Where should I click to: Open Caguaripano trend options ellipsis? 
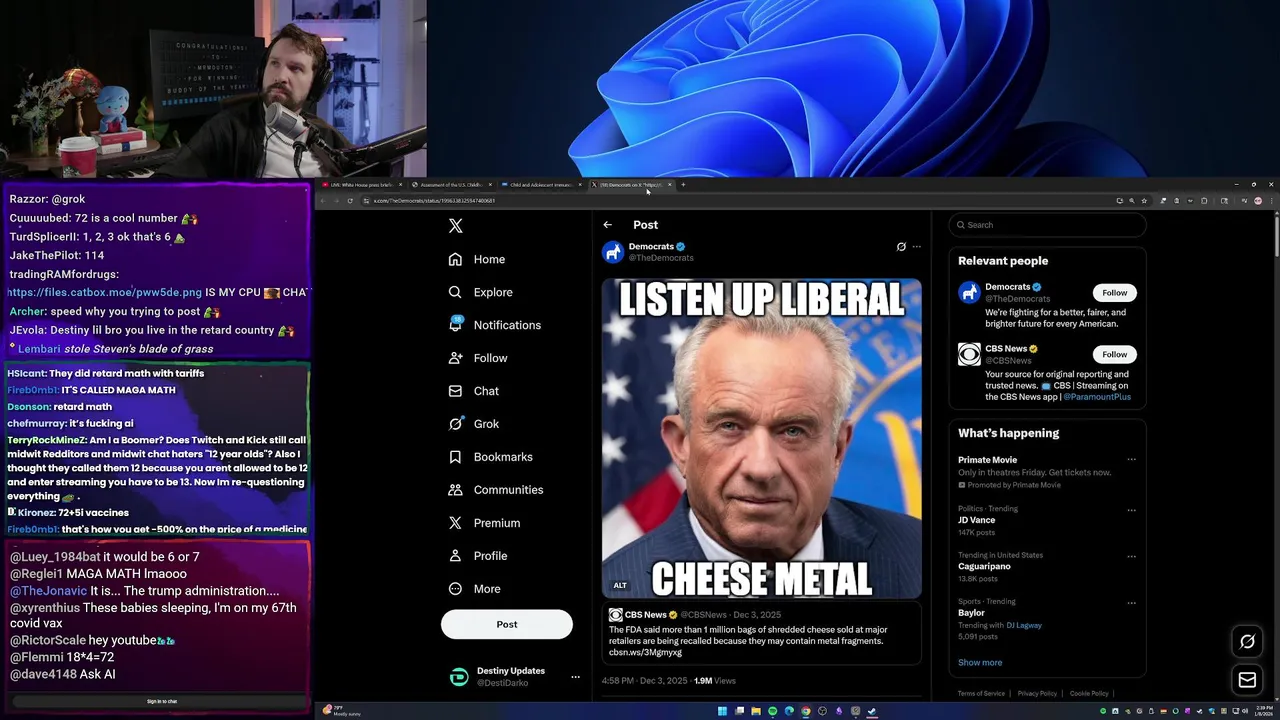[1131, 556]
